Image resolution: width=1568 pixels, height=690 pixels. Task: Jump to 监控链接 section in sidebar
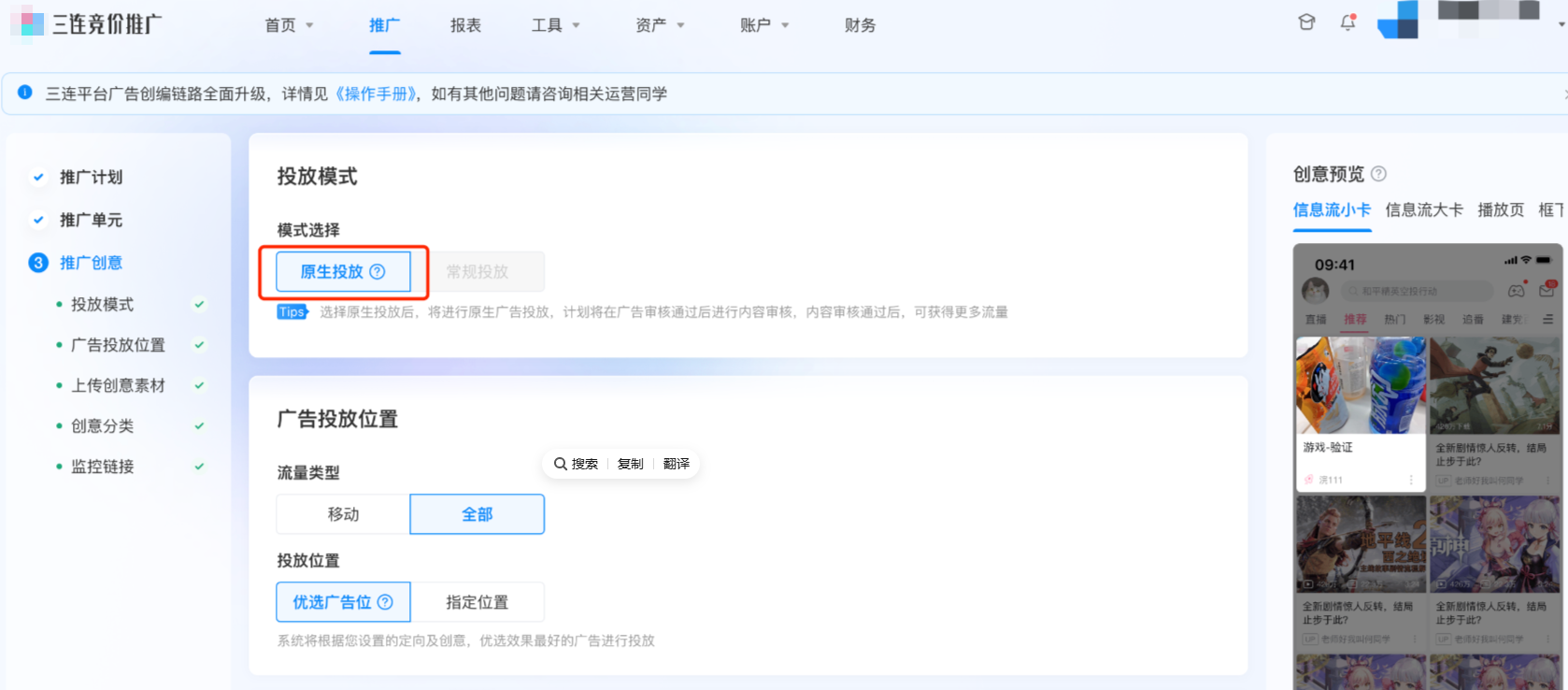point(102,467)
